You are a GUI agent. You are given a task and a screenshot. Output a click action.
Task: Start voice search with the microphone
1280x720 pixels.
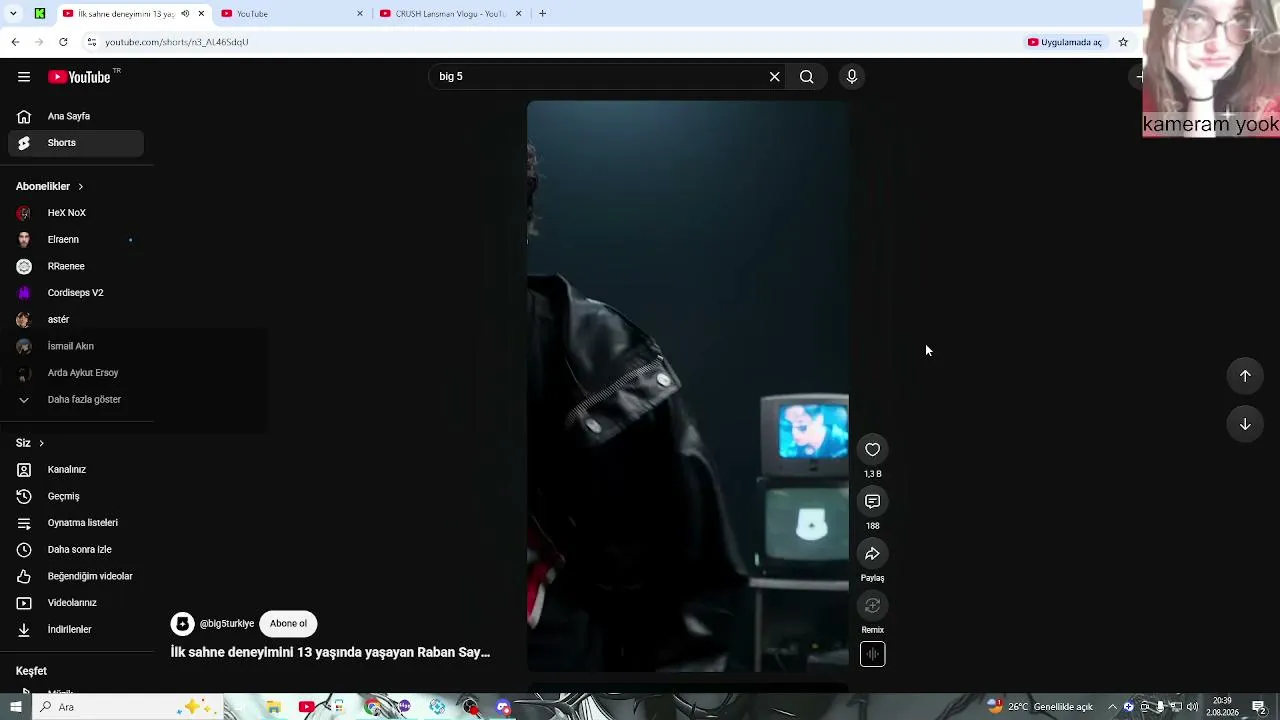852,77
